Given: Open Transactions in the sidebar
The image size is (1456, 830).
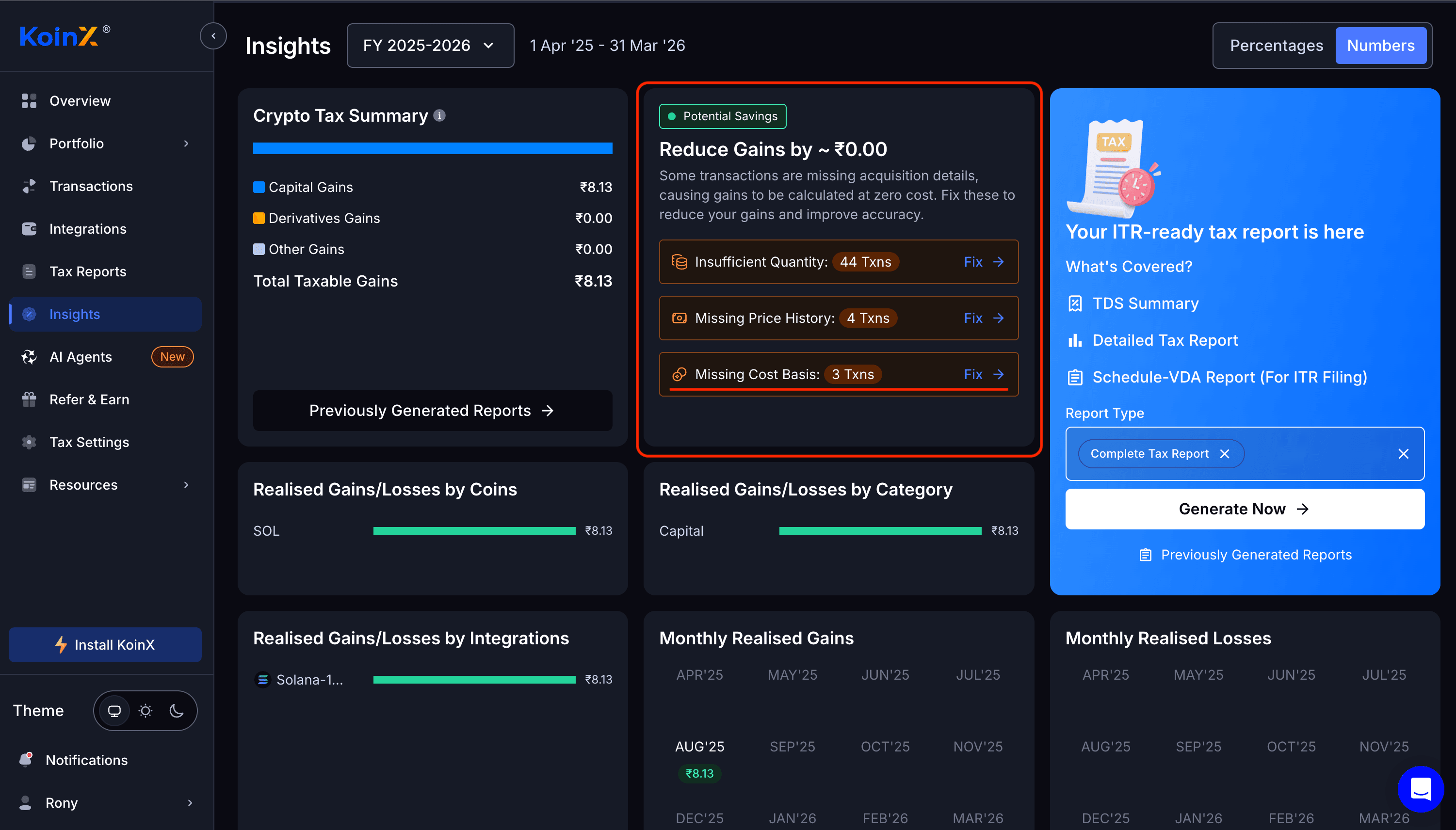Looking at the screenshot, I should click(x=106, y=186).
